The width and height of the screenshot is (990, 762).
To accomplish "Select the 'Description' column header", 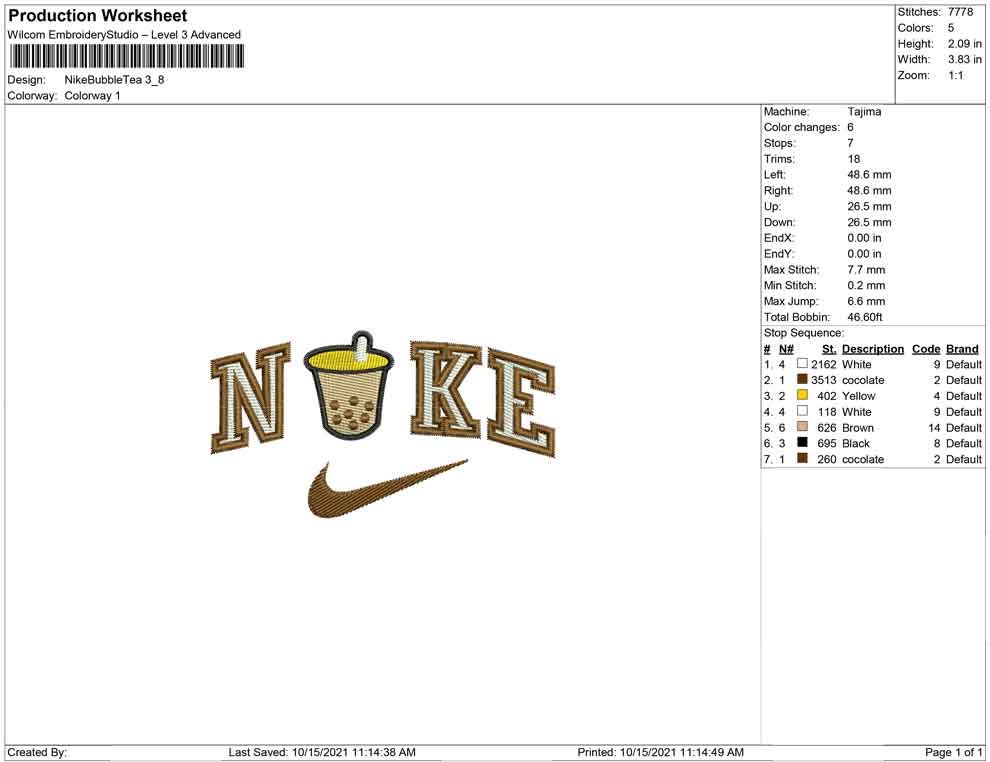I will click(873, 348).
